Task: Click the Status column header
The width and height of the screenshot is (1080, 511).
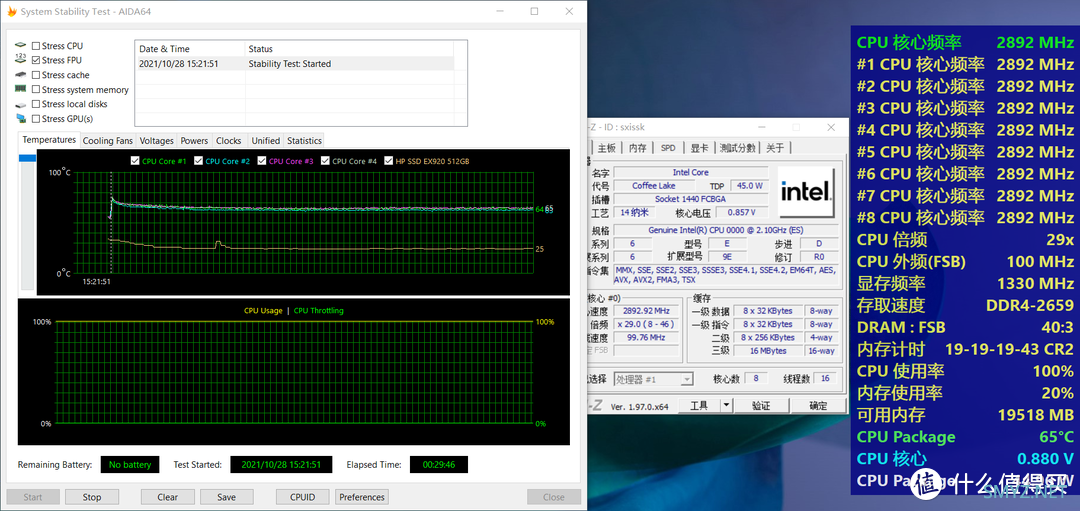Action: (x=349, y=49)
